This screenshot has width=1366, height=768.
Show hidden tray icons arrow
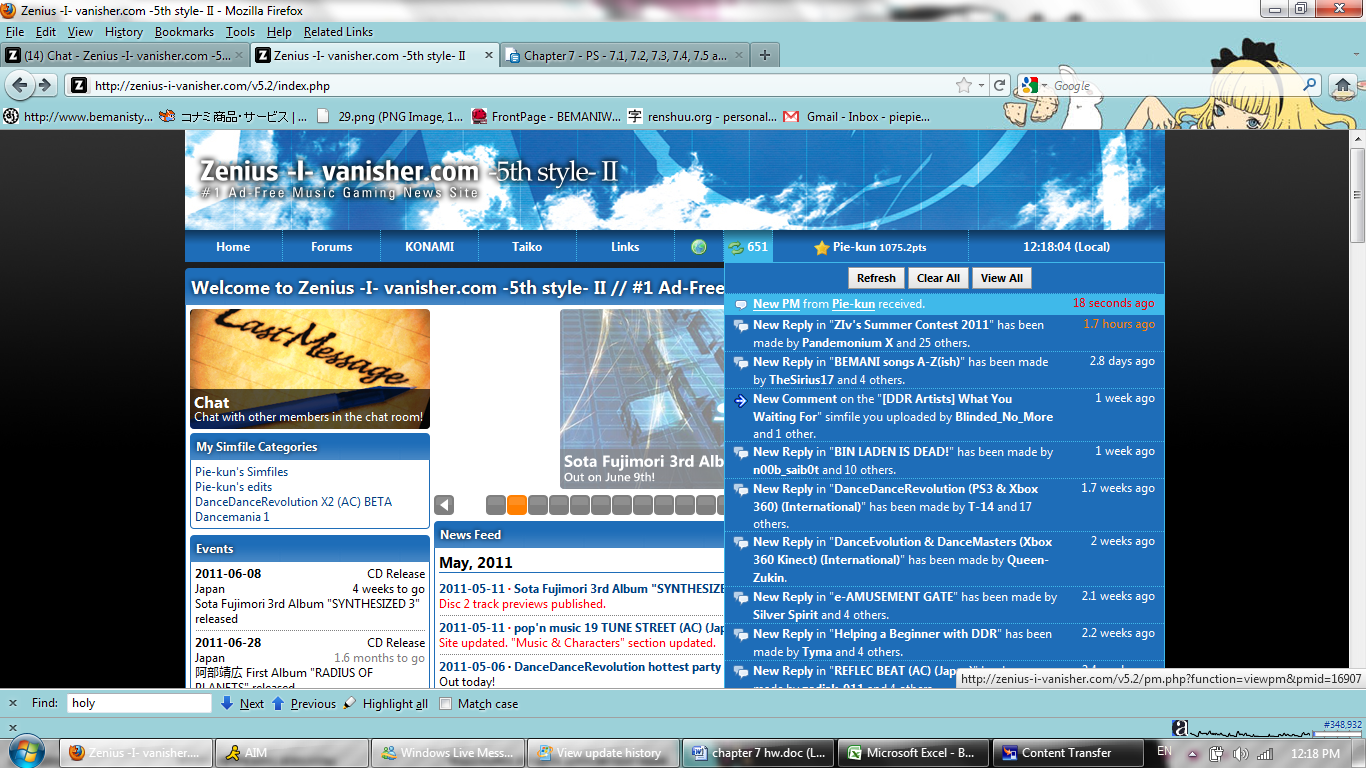point(1193,753)
